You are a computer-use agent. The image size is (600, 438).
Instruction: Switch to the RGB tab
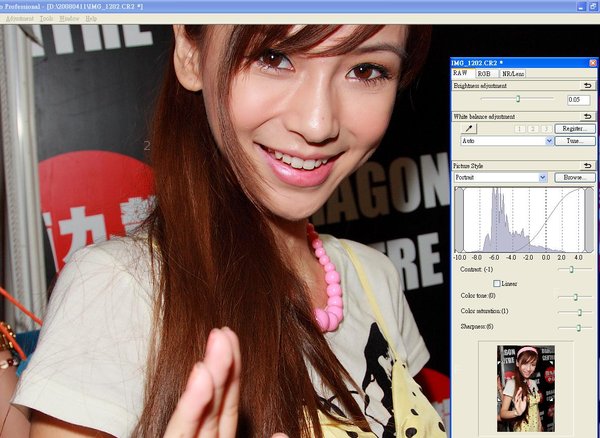[x=485, y=73]
